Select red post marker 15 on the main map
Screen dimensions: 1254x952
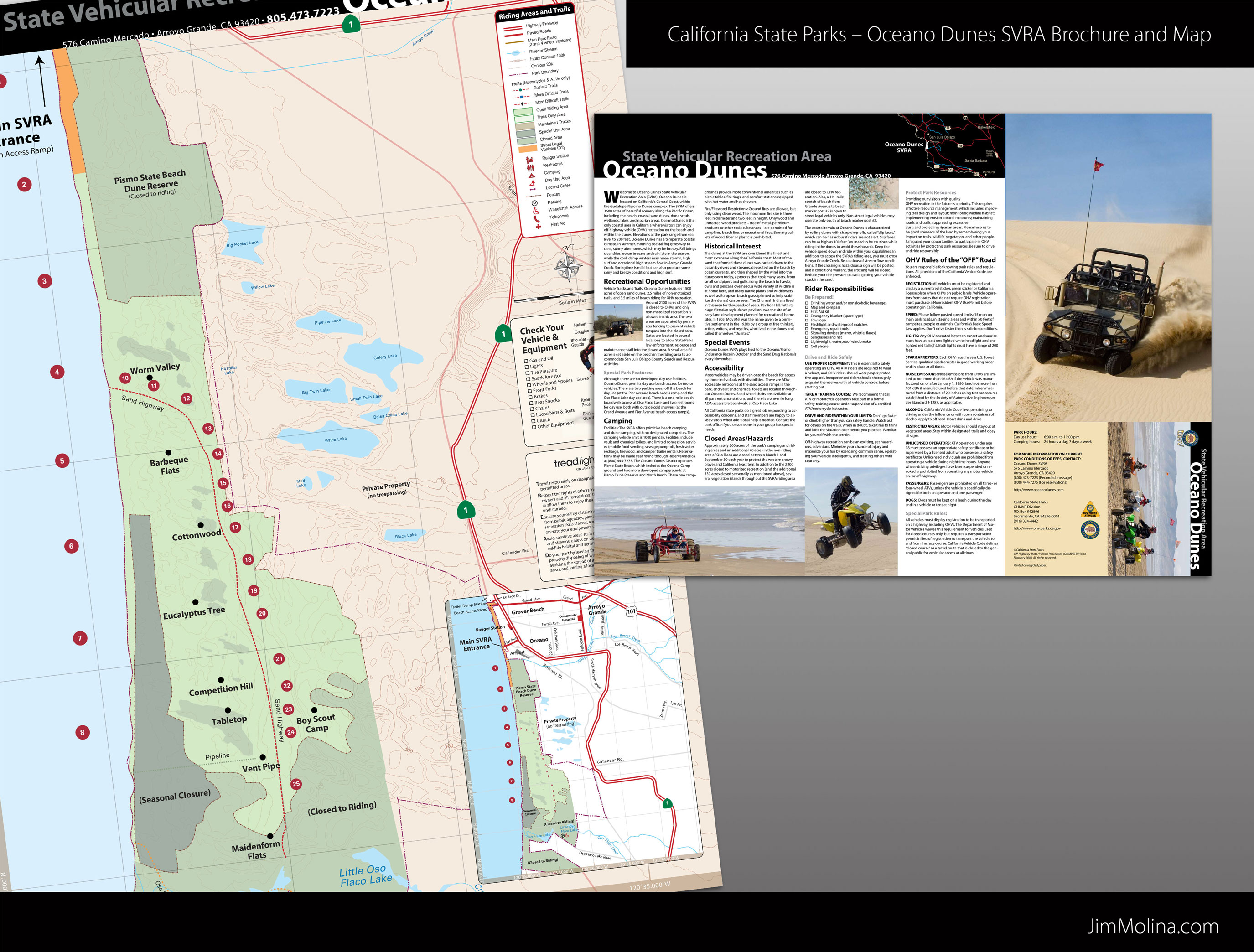click(x=223, y=483)
